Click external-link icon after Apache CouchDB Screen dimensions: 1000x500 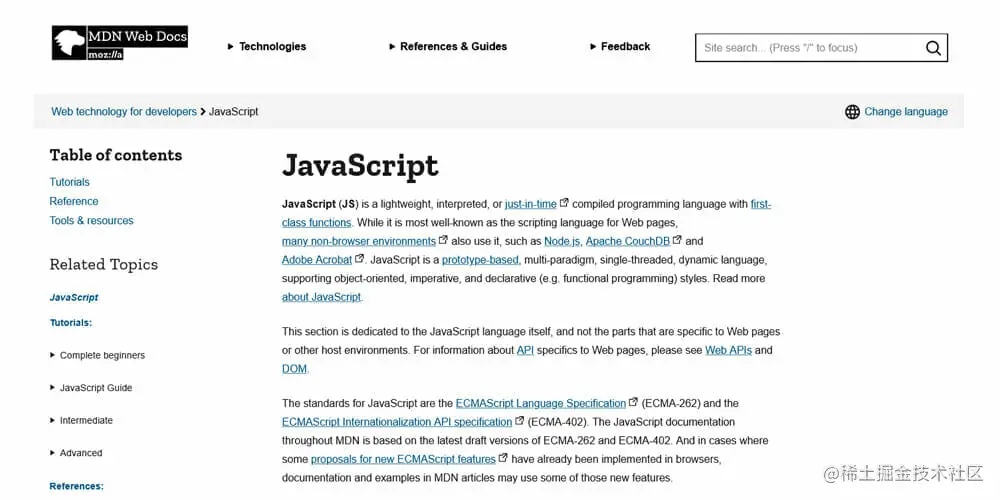coord(677,240)
